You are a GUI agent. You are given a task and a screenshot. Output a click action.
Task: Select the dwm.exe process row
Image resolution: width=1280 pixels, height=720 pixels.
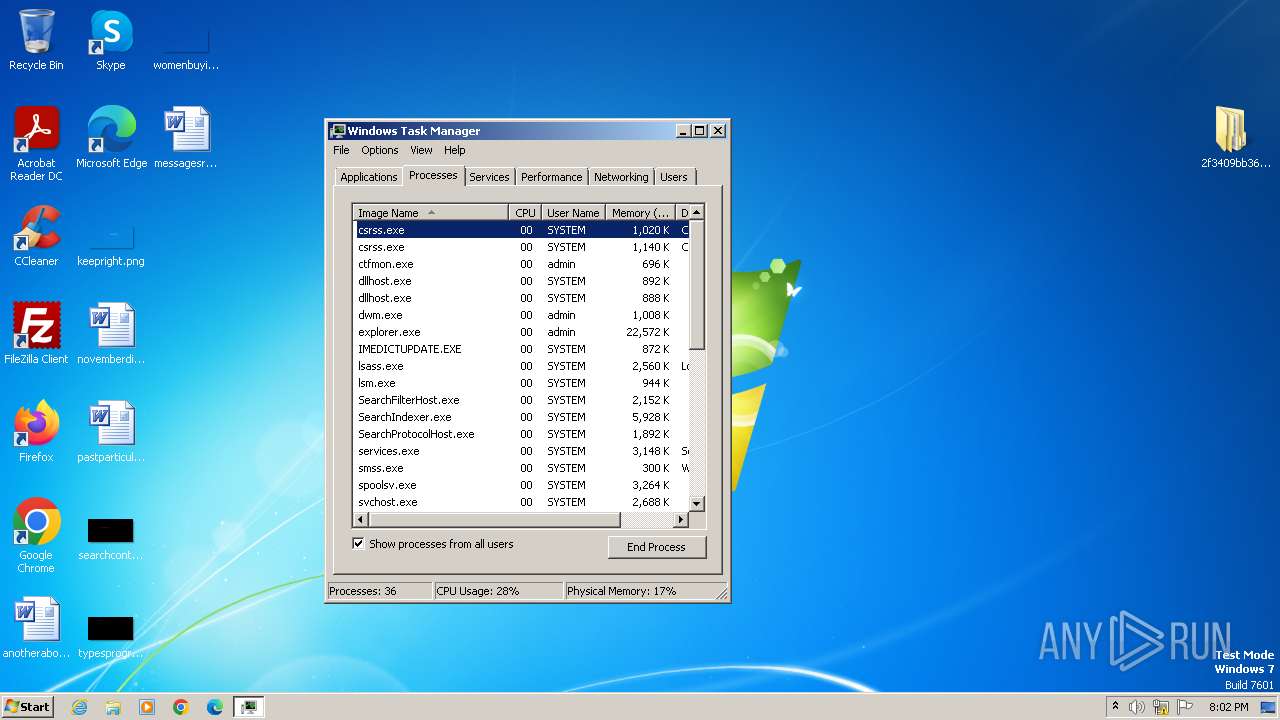click(521, 315)
